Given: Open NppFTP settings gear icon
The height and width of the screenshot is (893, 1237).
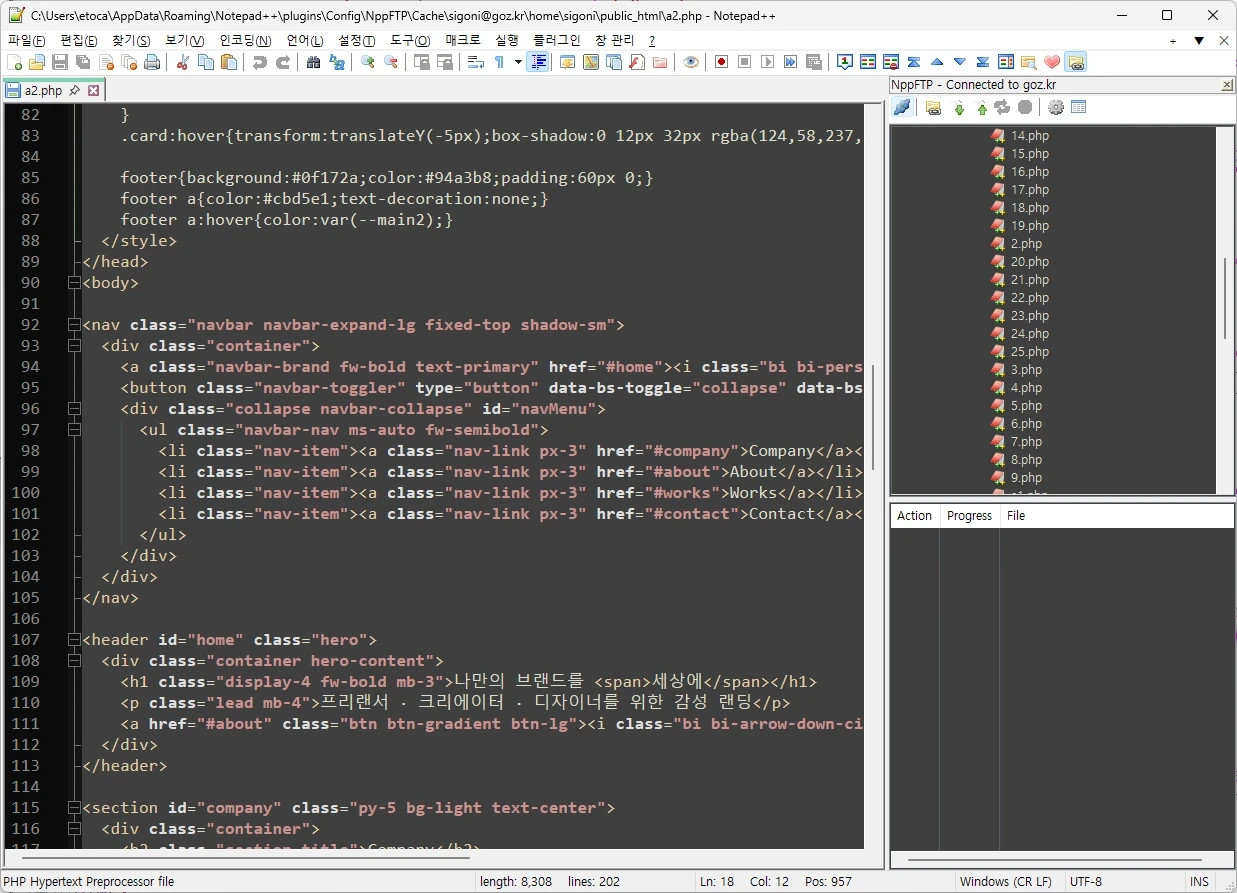Looking at the screenshot, I should (1055, 108).
